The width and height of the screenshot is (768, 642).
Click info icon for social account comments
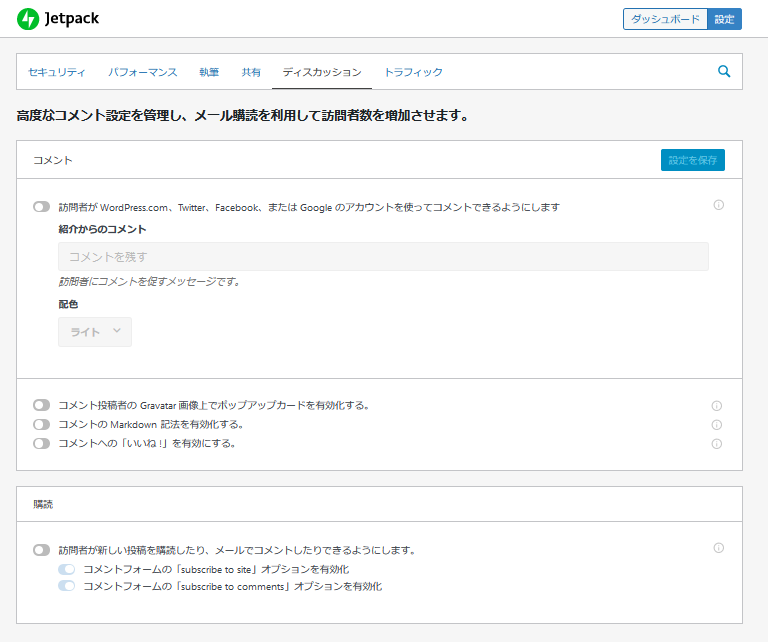pos(718,205)
